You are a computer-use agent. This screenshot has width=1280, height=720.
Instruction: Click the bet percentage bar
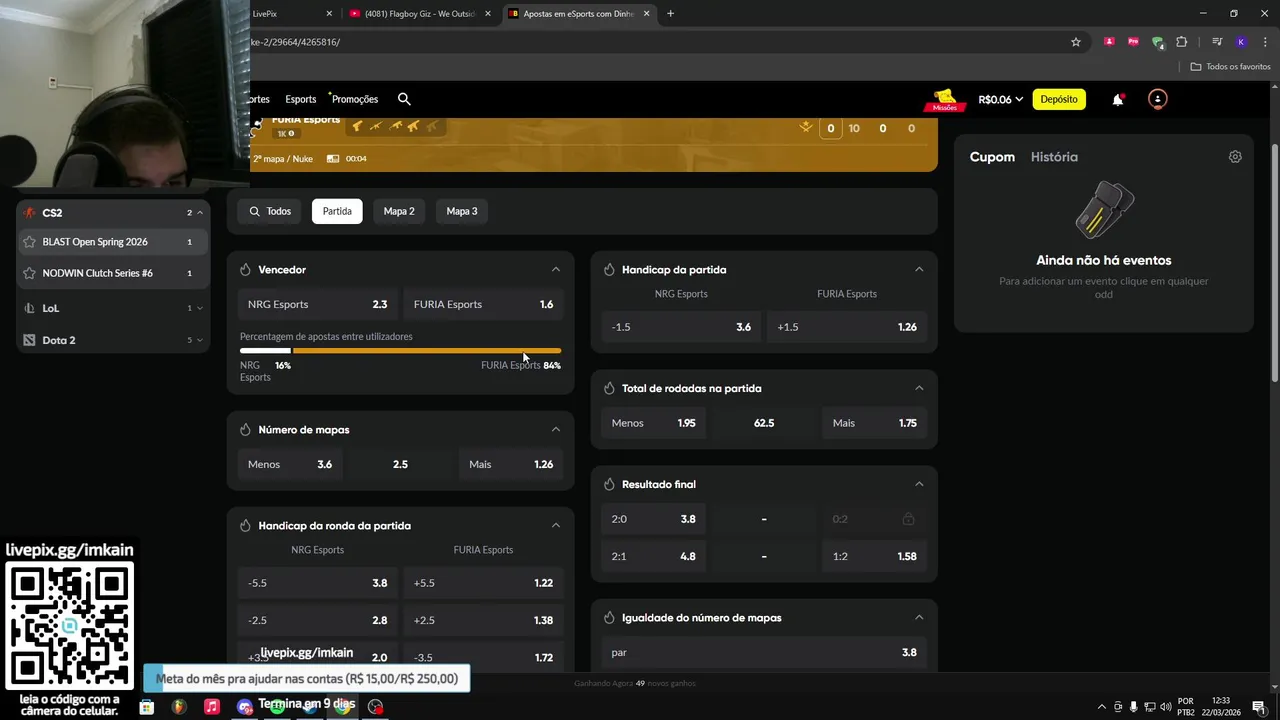click(400, 351)
